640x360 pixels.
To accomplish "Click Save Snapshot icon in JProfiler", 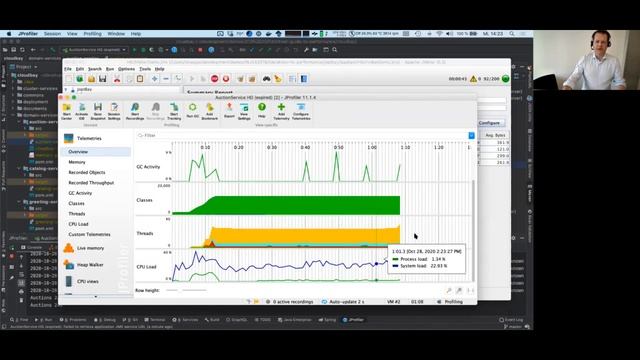I will [x=98, y=111].
